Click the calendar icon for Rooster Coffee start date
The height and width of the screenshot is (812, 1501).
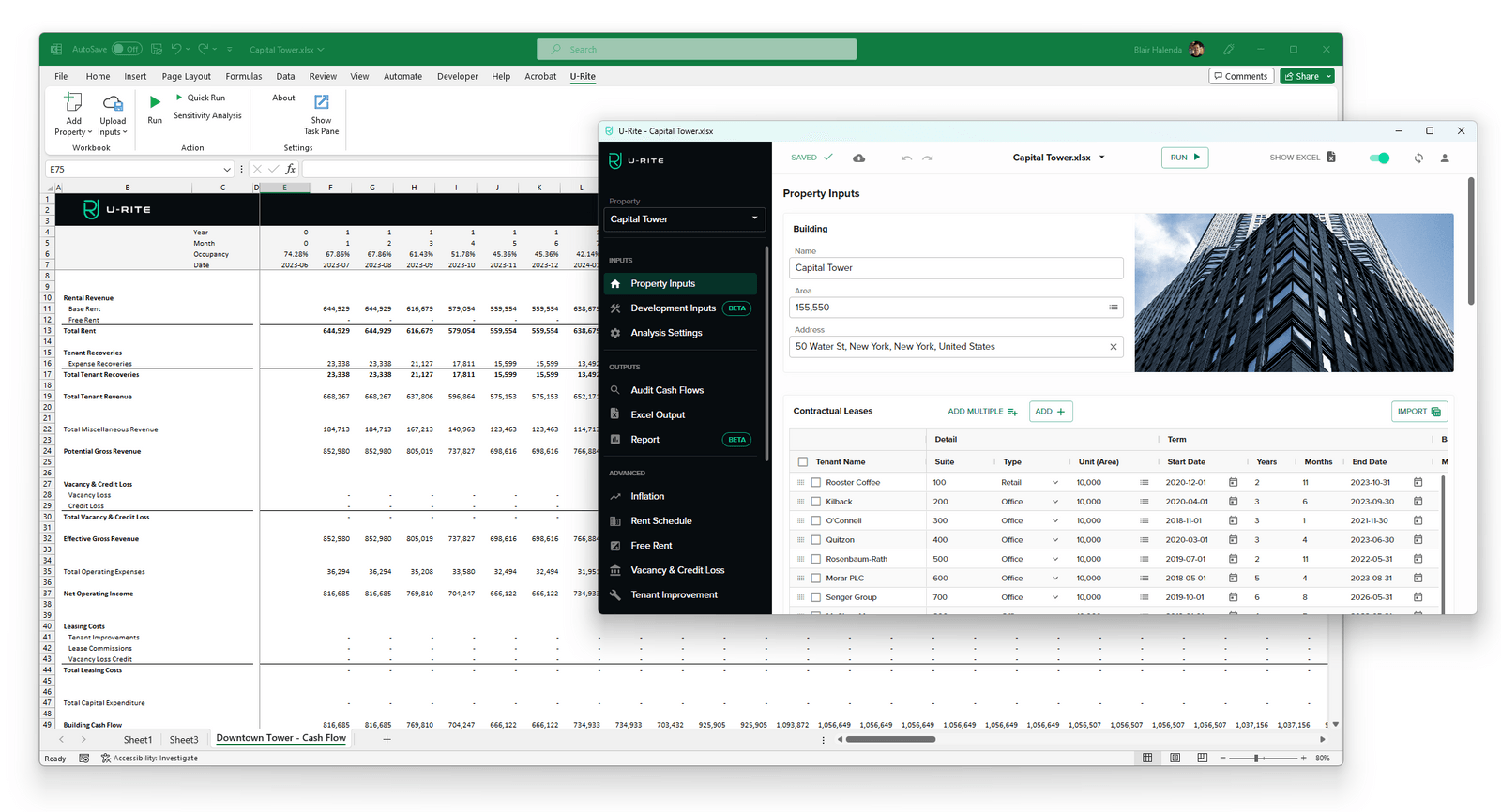coord(1233,482)
